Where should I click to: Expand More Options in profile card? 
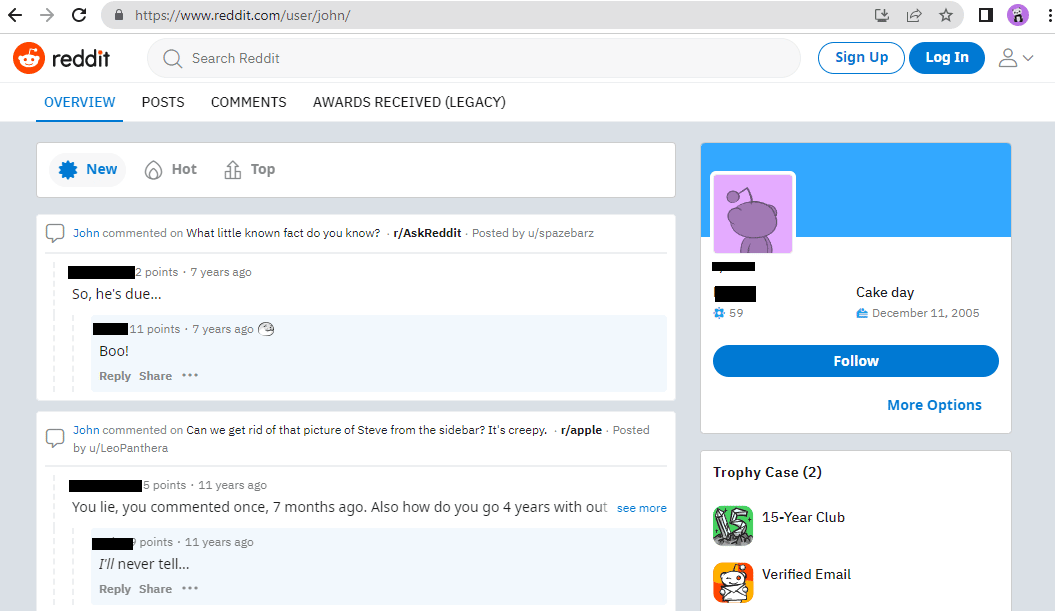[x=934, y=405]
